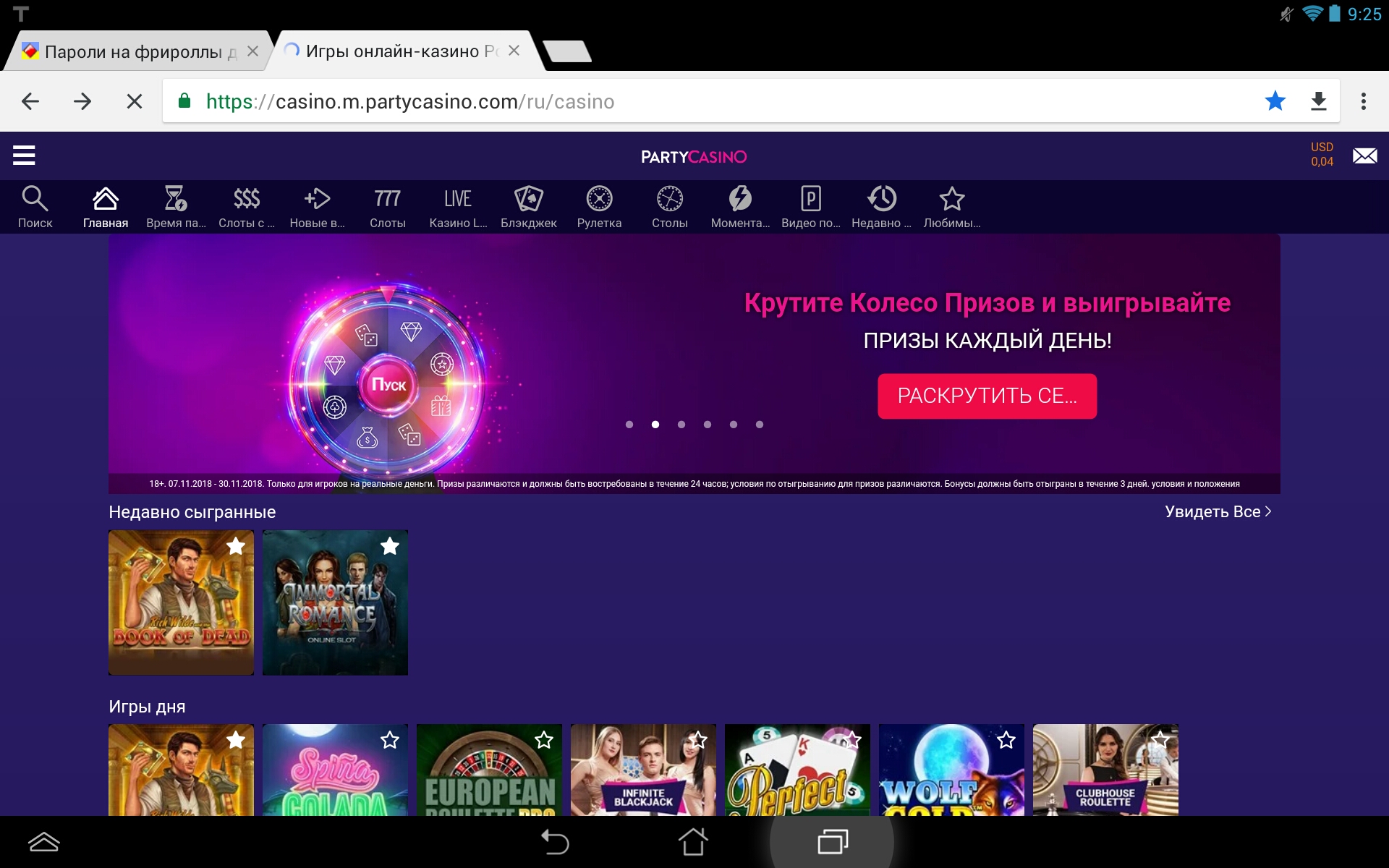Open the Рулетка category

pos(599,207)
